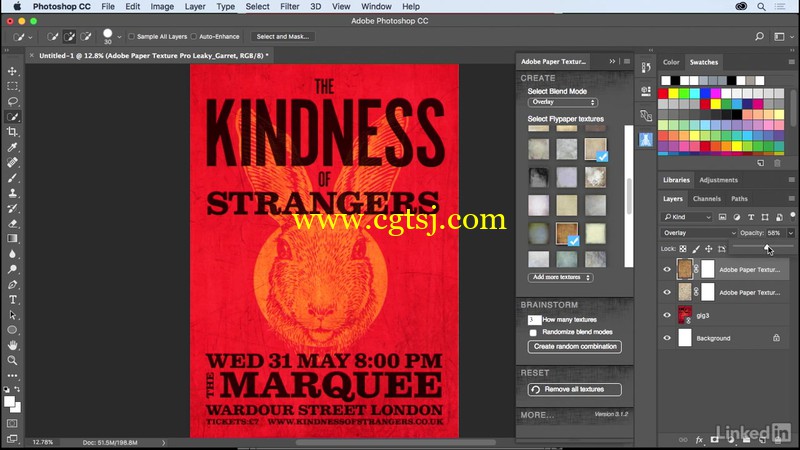800x450 pixels.
Task: Hide the second Adobe Paper Texture layer
Action: coord(667,292)
